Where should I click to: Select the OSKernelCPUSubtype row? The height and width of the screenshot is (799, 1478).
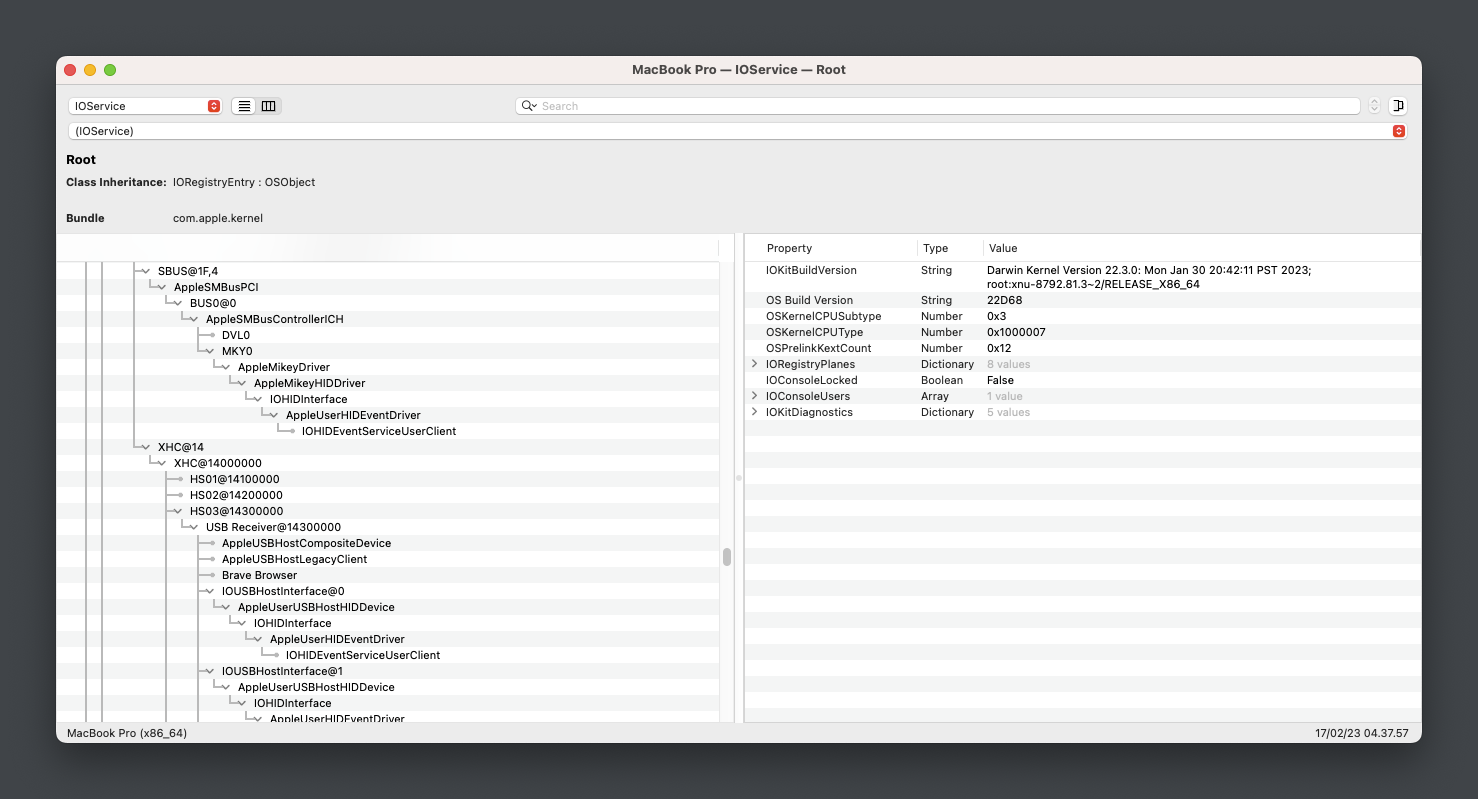(x=1083, y=316)
